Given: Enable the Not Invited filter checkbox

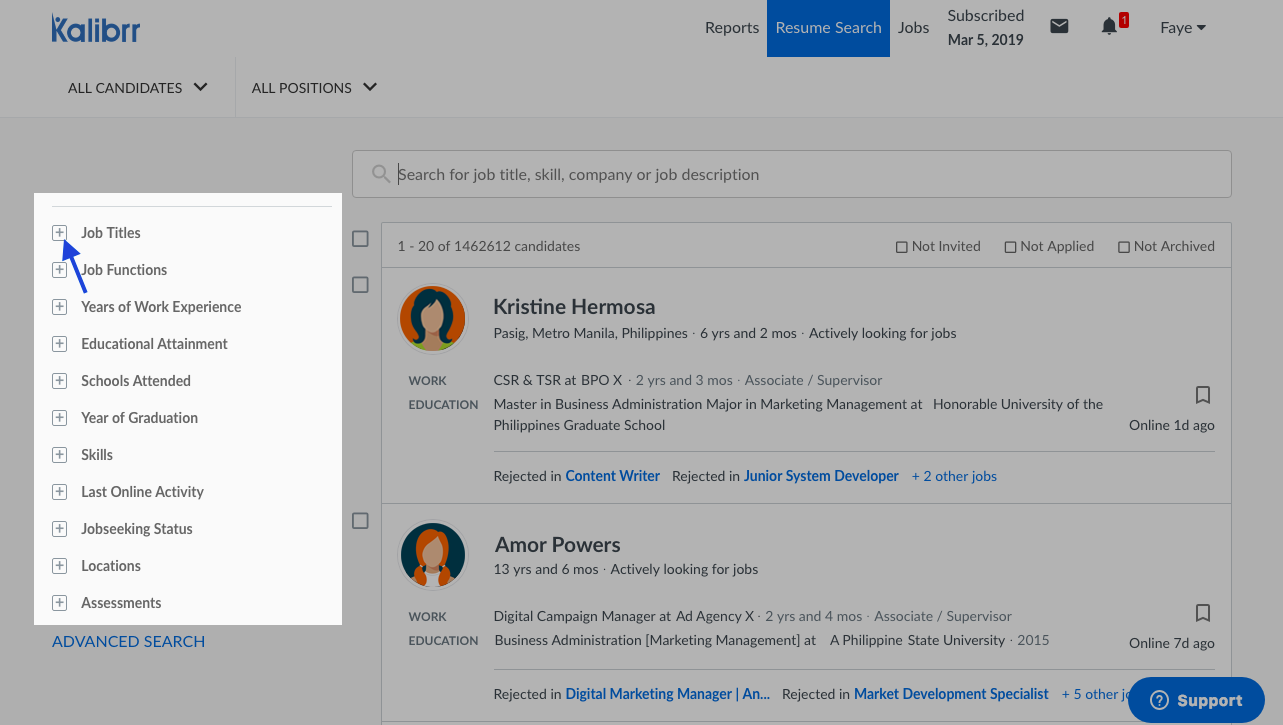Looking at the screenshot, I should point(902,247).
